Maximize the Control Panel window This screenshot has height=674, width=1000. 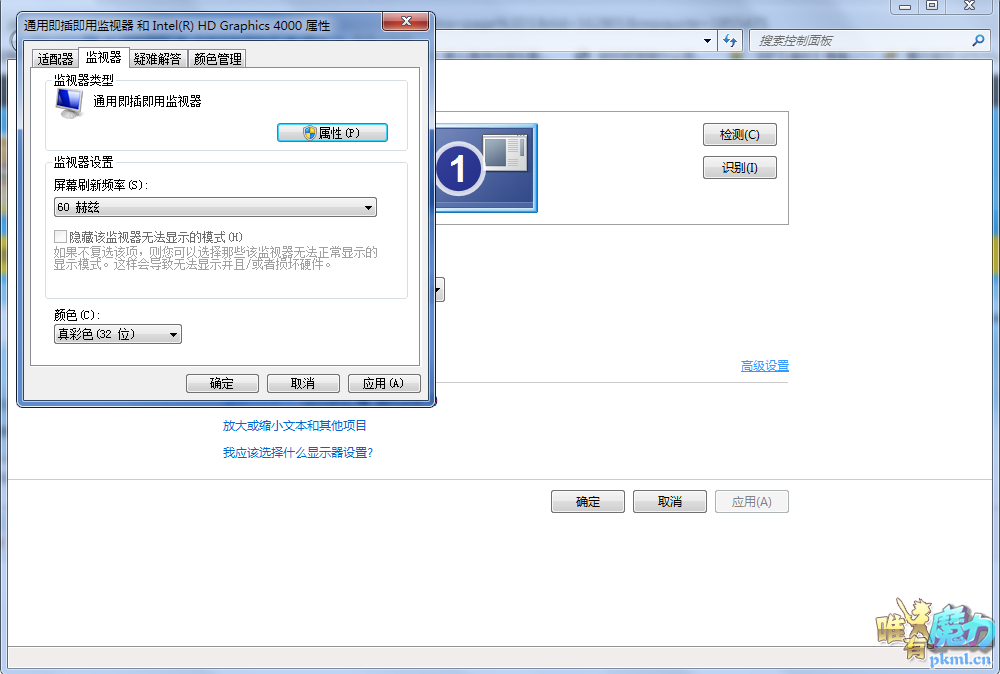932,6
